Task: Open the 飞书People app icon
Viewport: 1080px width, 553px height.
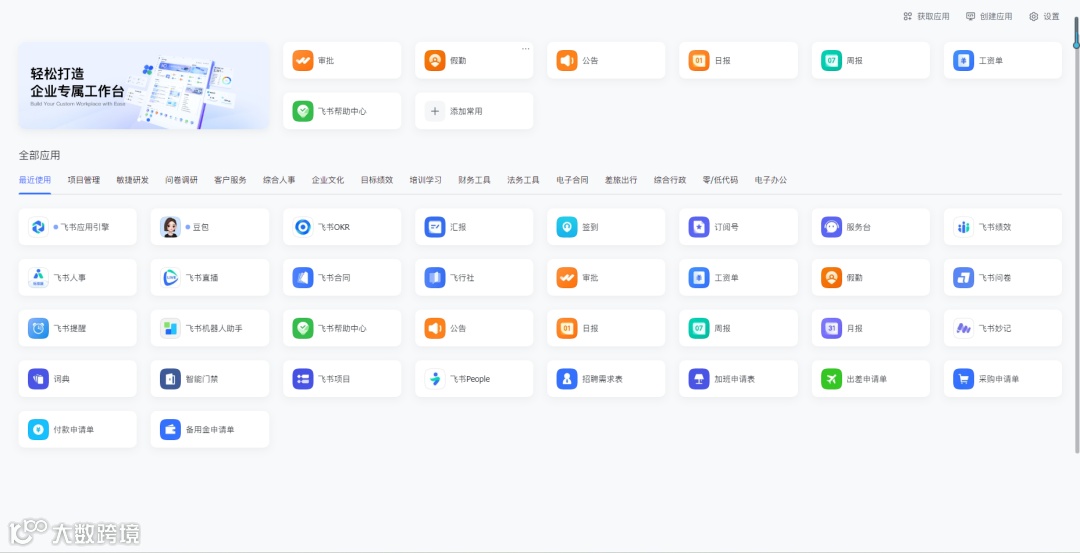Action: pos(435,379)
